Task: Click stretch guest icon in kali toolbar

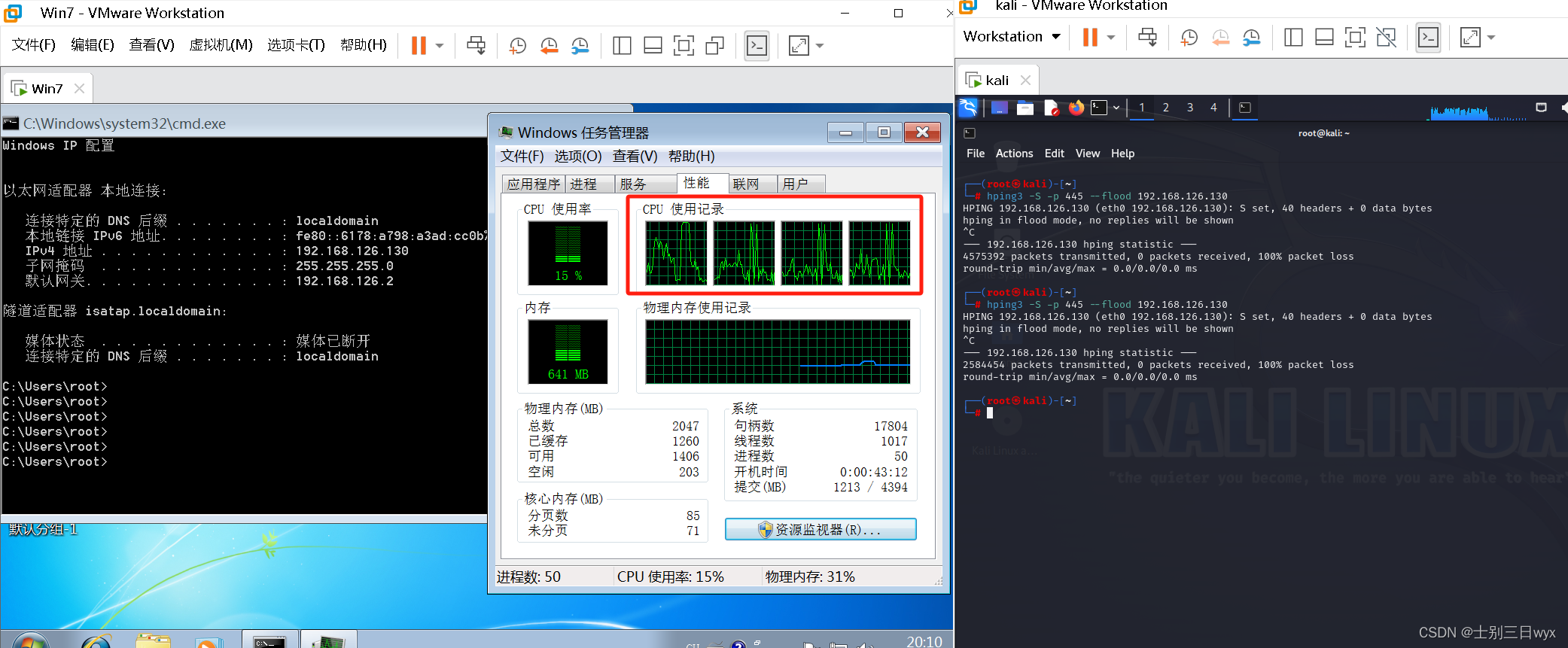Action: 1470,37
